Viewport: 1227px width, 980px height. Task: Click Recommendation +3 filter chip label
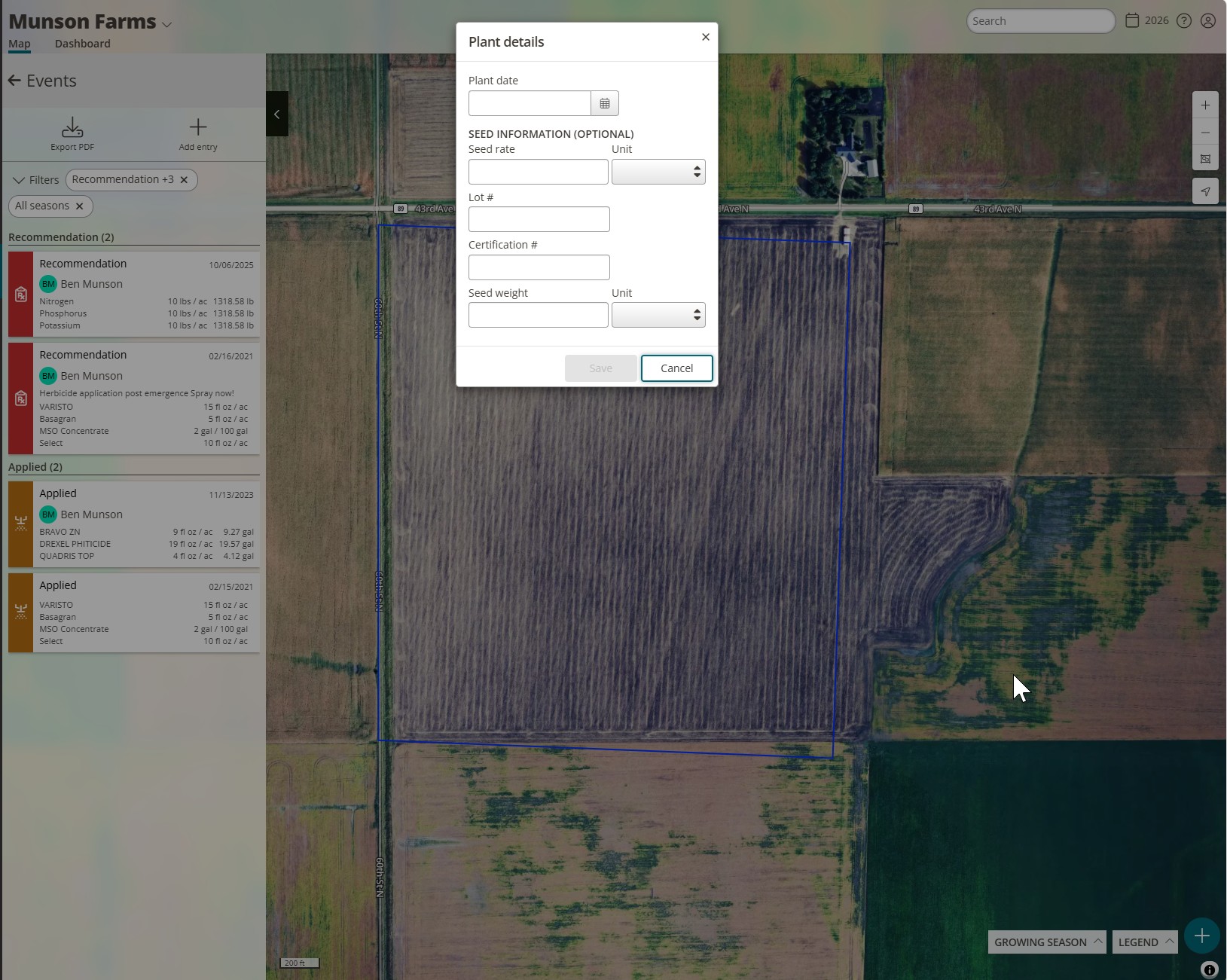pos(123,179)
